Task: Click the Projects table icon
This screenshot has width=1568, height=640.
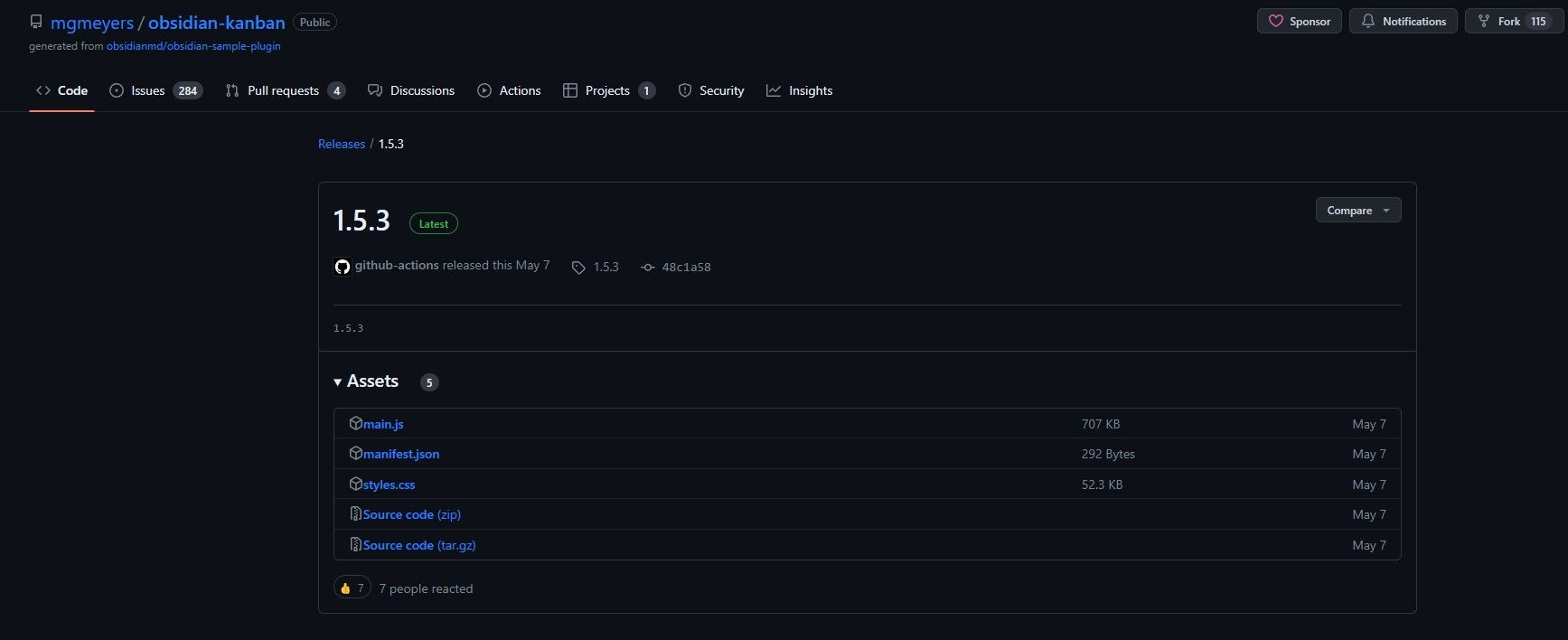Action: 570,90
